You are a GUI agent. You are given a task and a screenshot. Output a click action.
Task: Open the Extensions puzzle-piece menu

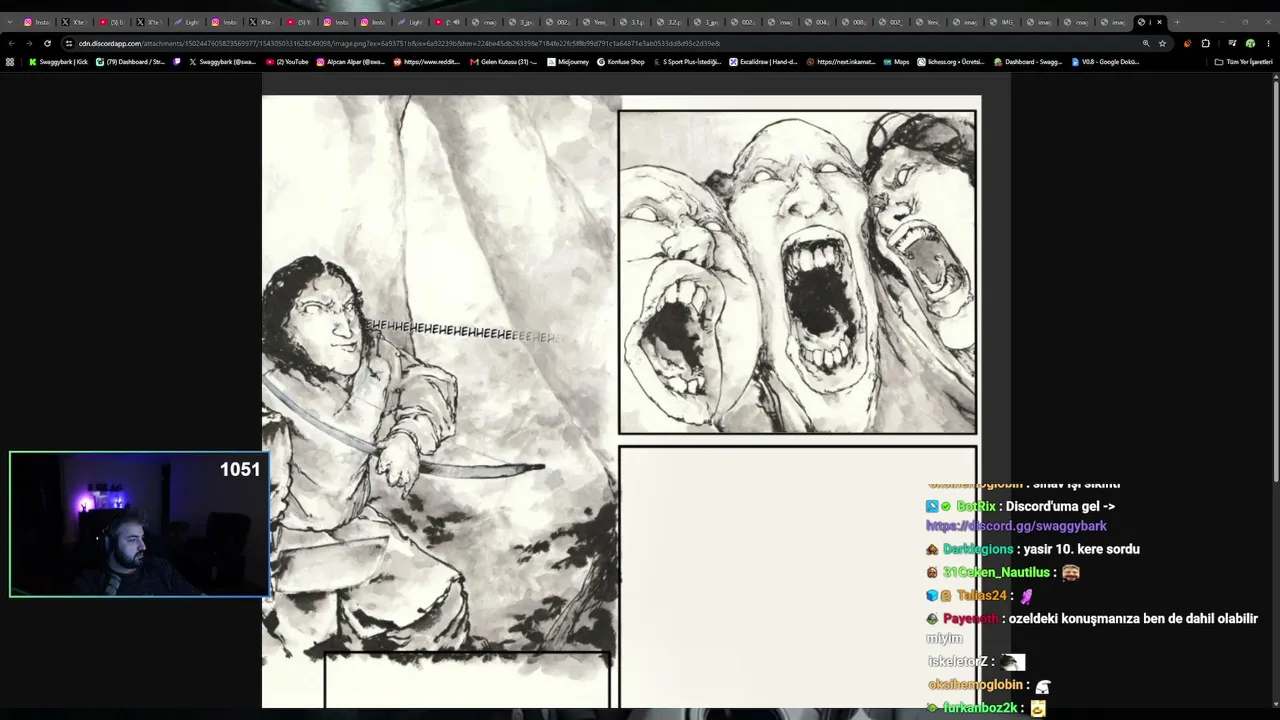pos(1205,43)
